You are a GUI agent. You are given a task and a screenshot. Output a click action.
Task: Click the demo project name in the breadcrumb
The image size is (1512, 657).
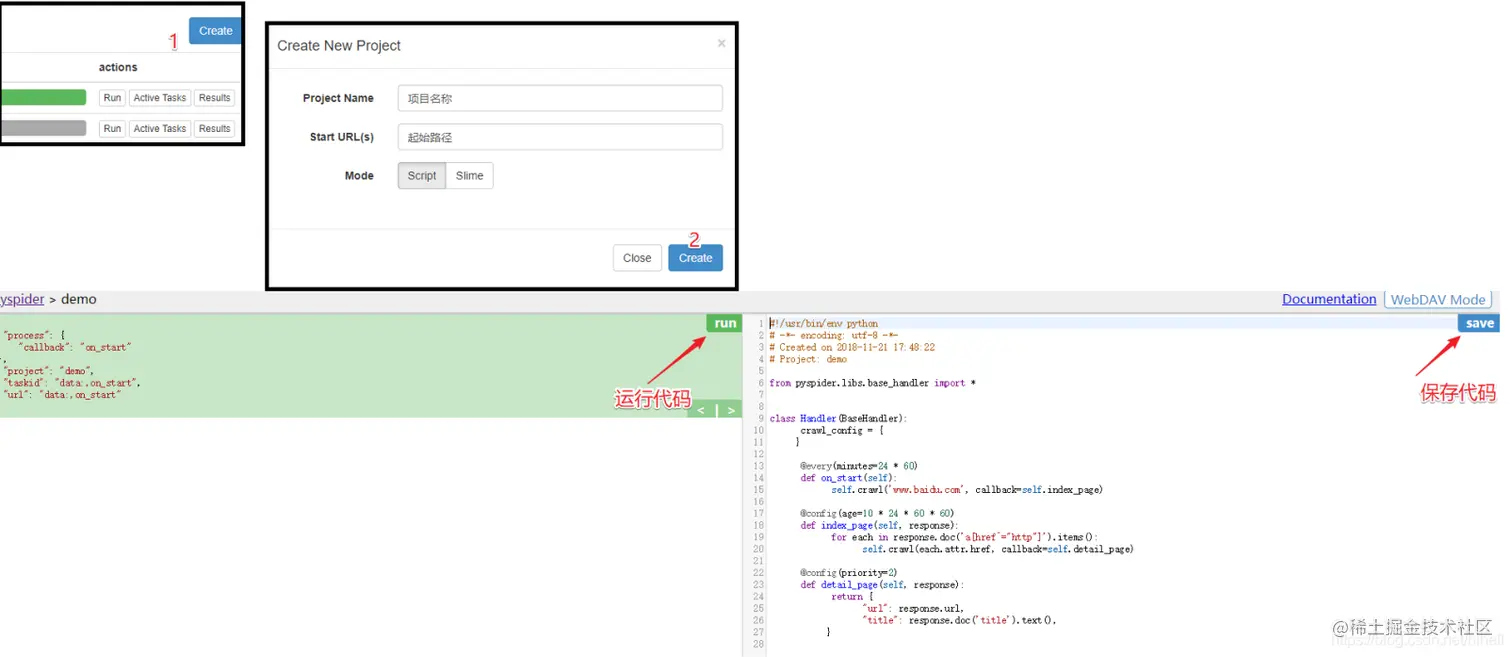tap(79, 299)
